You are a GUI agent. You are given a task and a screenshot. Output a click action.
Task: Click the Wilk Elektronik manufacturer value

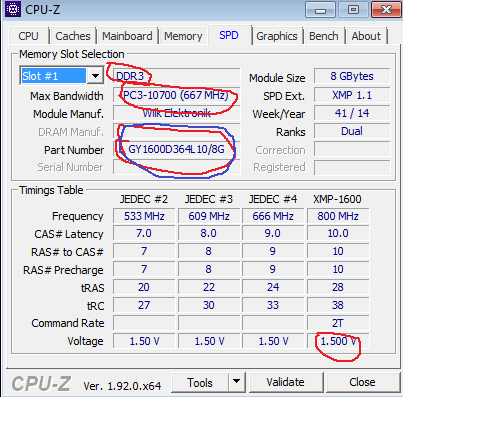(x=177, y=113)
